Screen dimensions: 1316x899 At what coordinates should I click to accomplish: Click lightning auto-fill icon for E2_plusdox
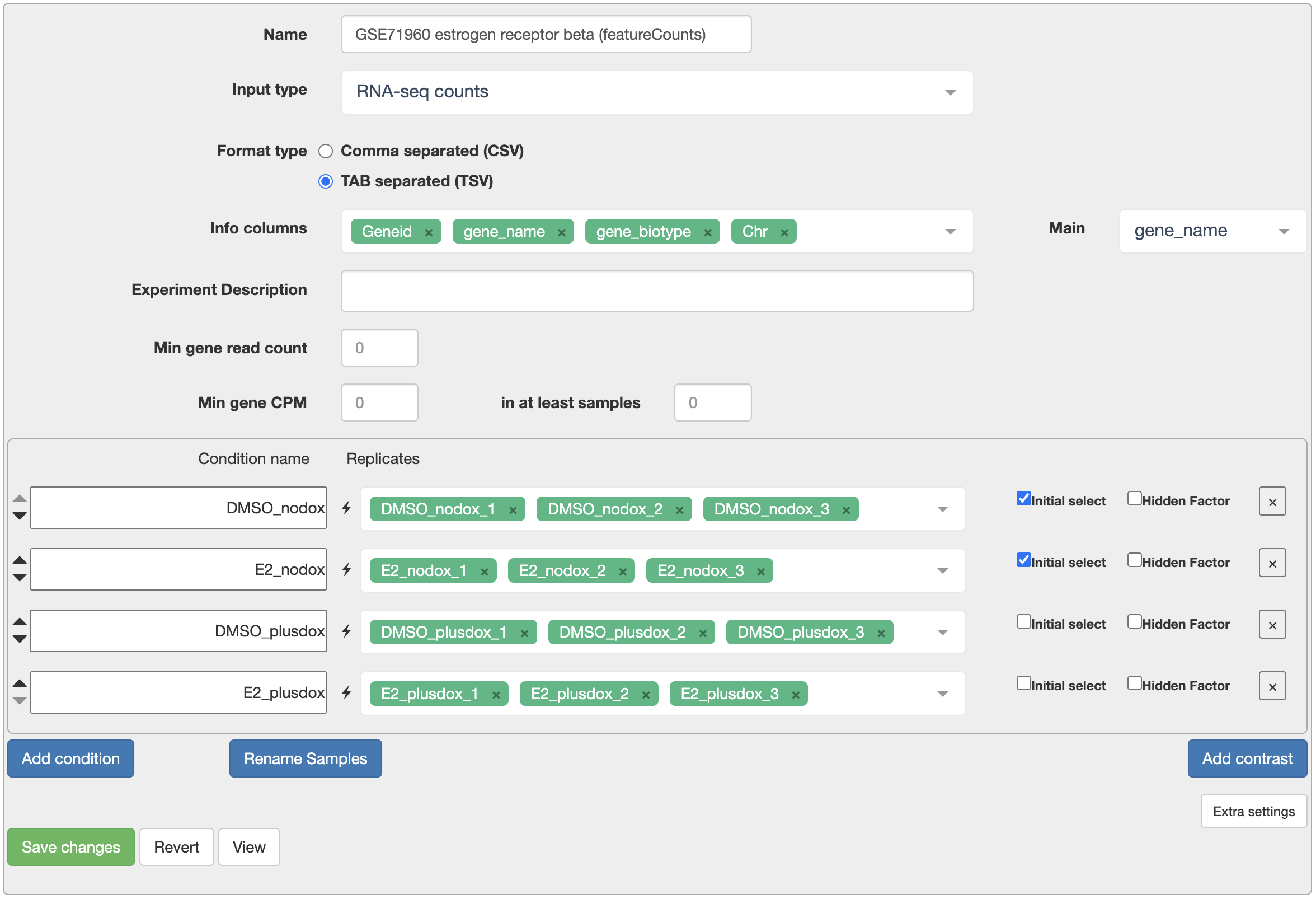[x=346, y=694]
